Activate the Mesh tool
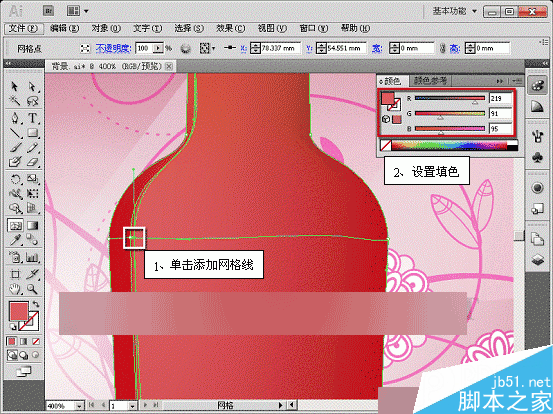 (x=15, y=225)
